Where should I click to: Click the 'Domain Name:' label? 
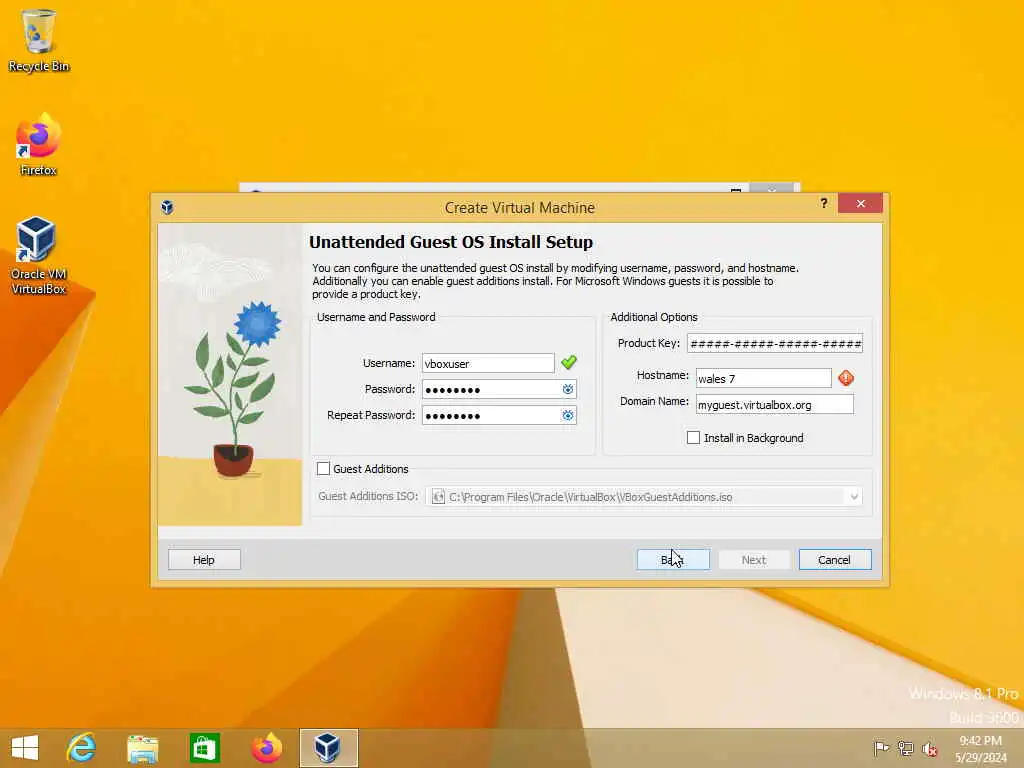[654, 401]
